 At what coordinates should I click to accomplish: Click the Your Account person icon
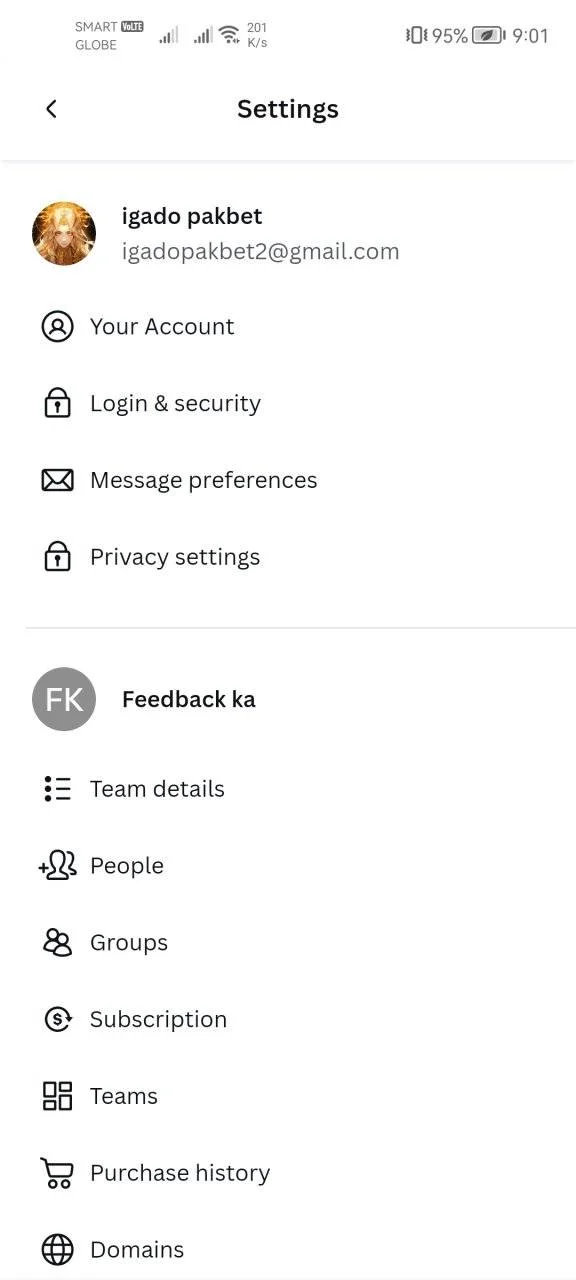point(57,327)
